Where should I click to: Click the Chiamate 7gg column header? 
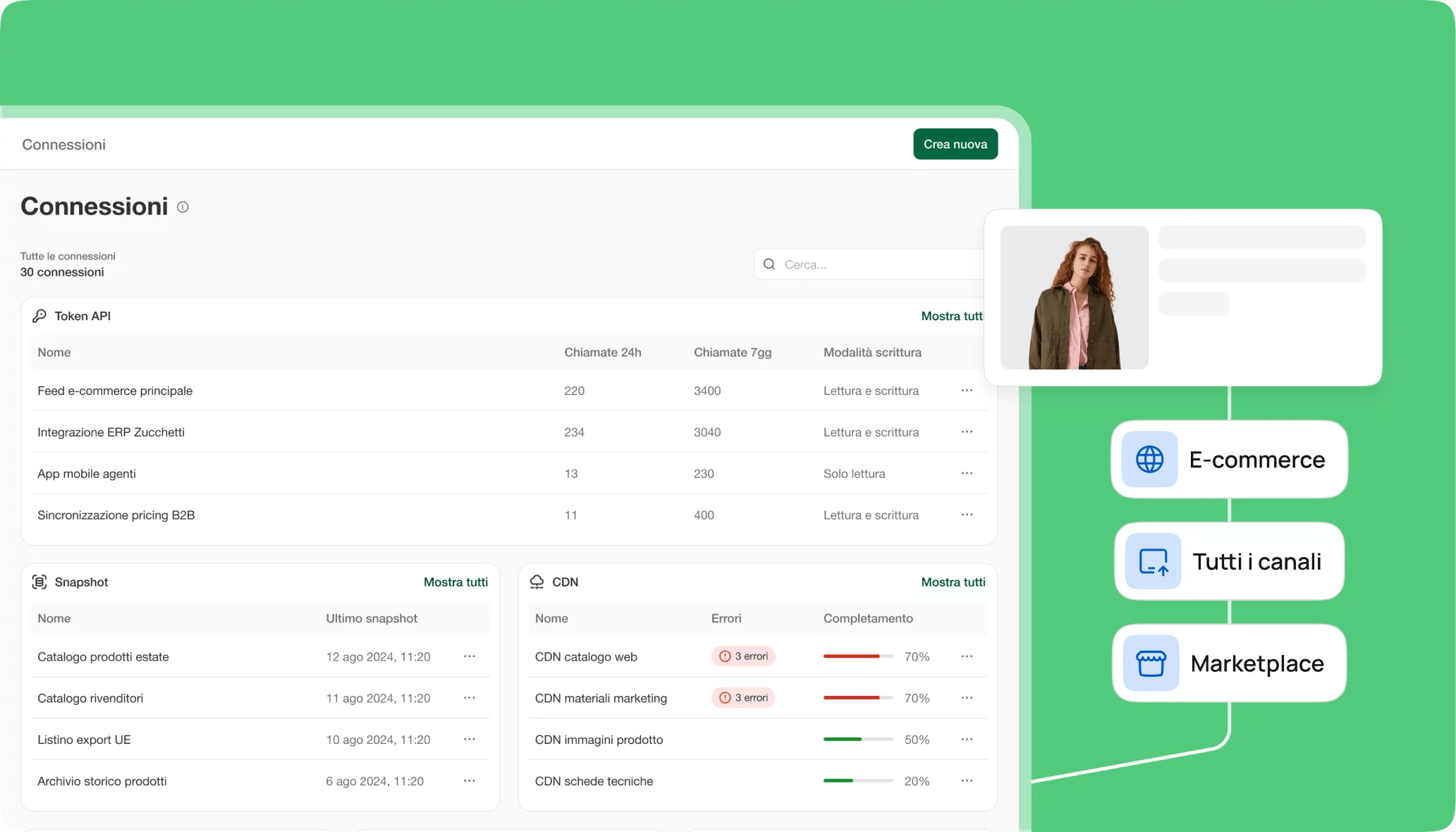[x=733, y=353]
